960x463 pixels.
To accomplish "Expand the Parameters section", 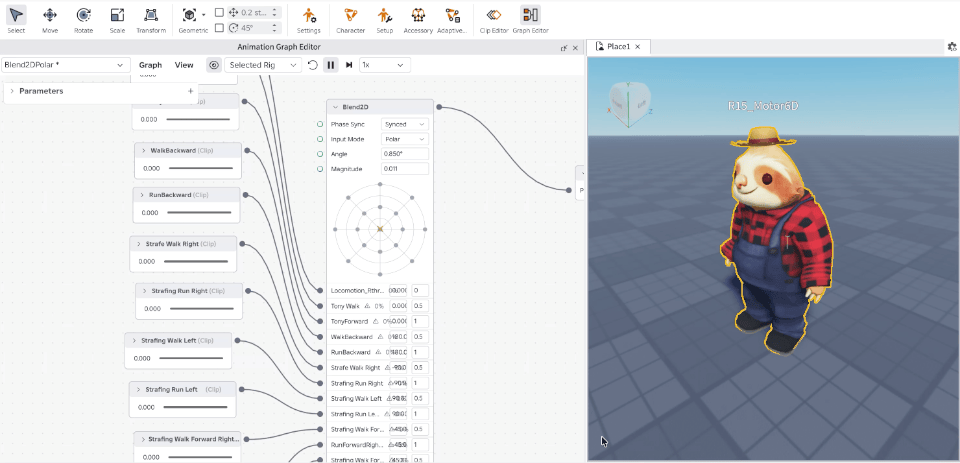I will [12, 91].
